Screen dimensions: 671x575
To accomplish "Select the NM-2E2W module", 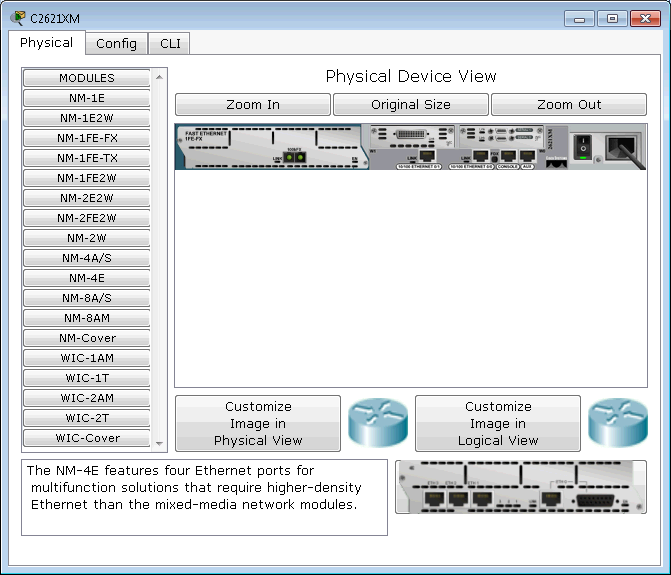I will pyautogui.click(x=87, y=198).
